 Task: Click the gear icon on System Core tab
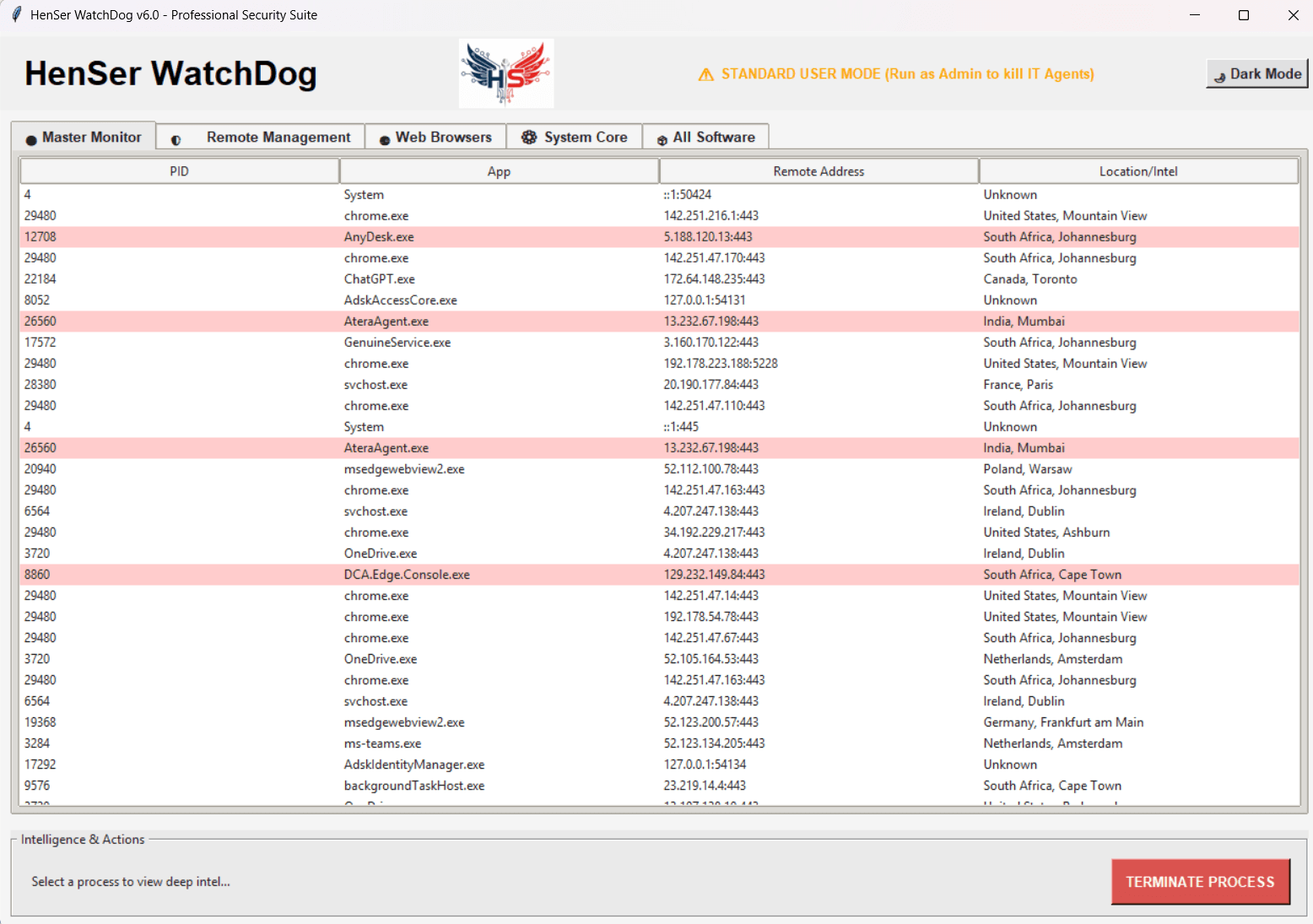click(x=529, y=138)
